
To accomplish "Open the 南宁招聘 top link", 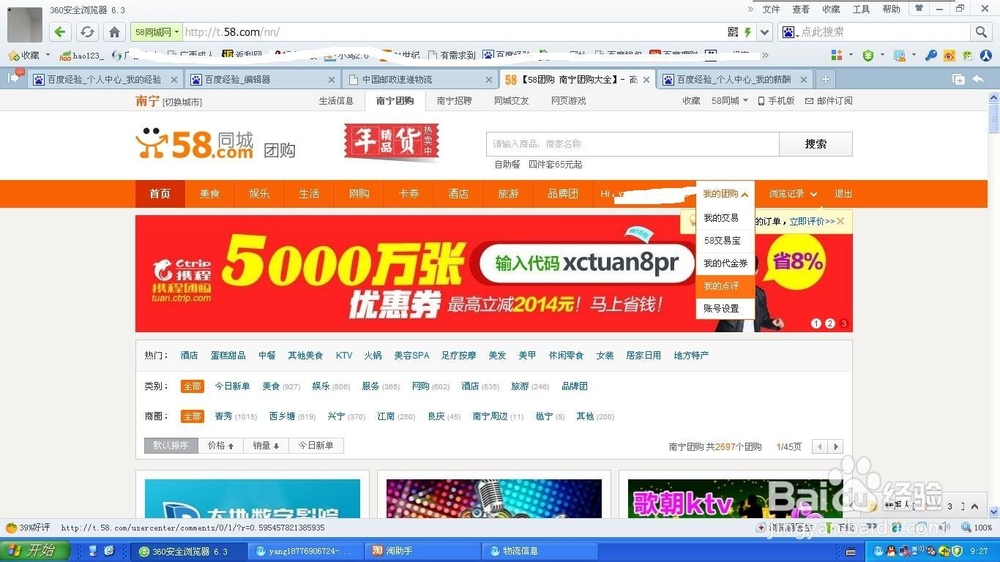I will [x=454, y=101].
